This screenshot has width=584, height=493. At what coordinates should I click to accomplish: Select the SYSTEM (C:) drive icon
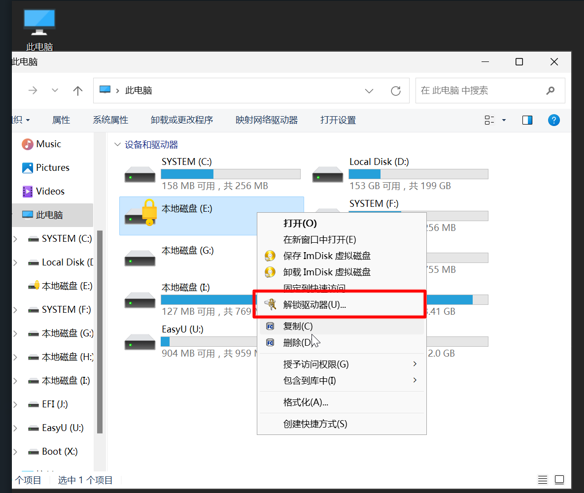(x=140, y=174)
